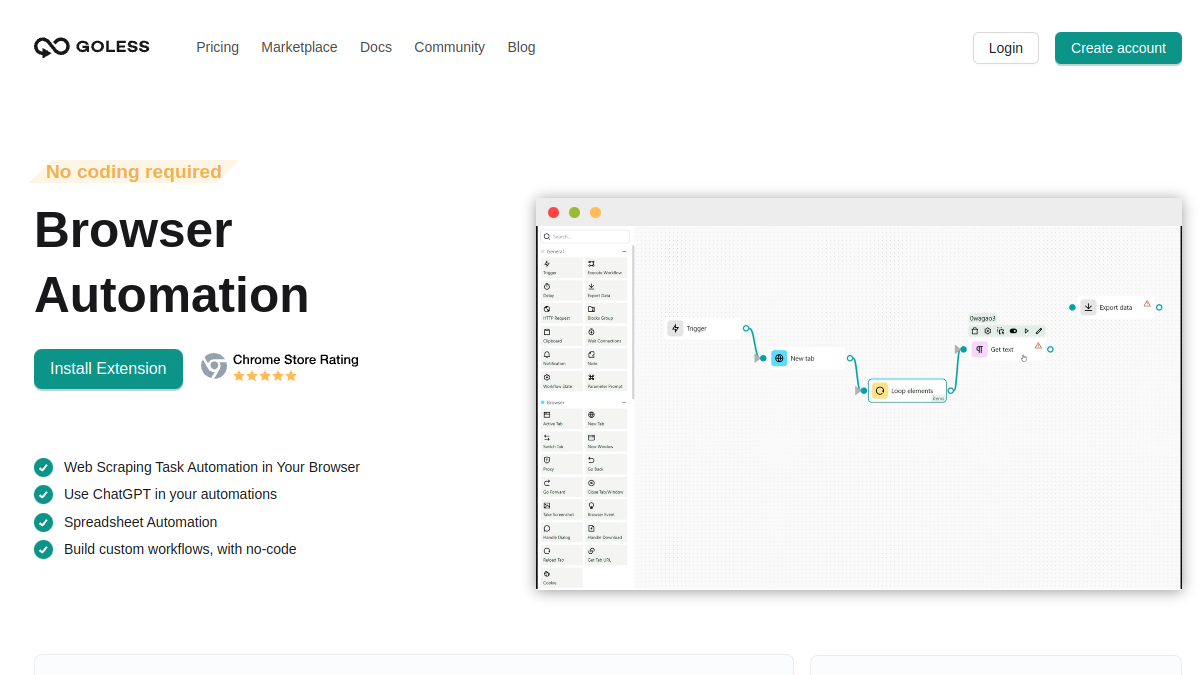Select the Take Screenshot block

(561, 509)
